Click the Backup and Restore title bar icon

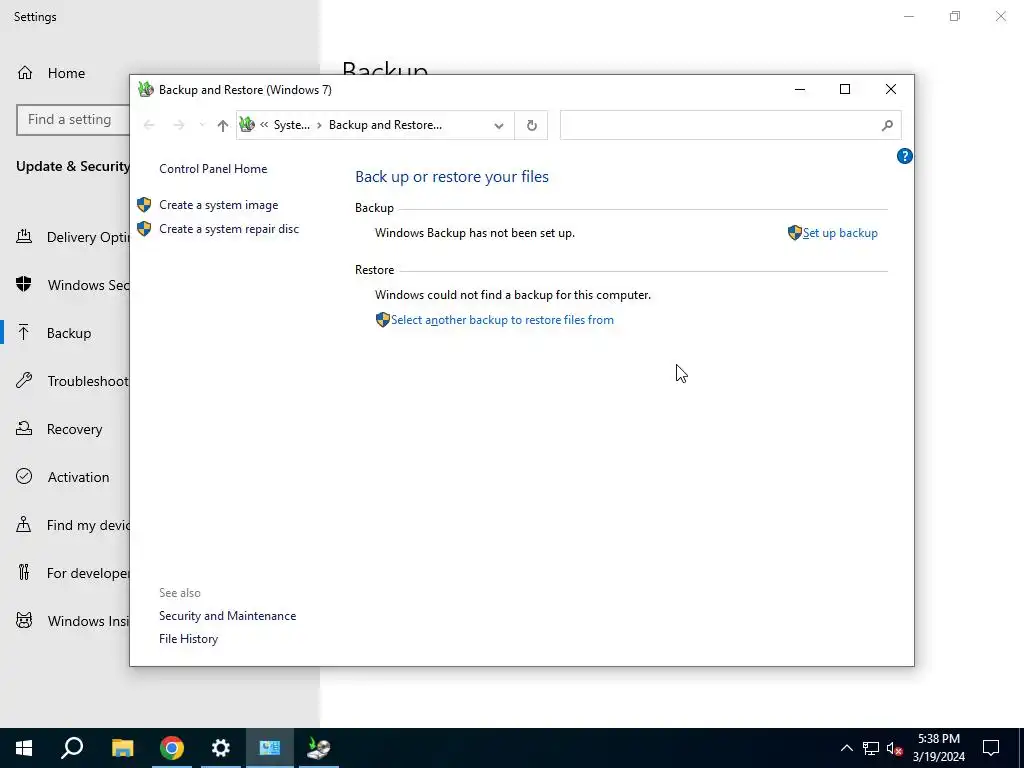click(x=146, y=89)
